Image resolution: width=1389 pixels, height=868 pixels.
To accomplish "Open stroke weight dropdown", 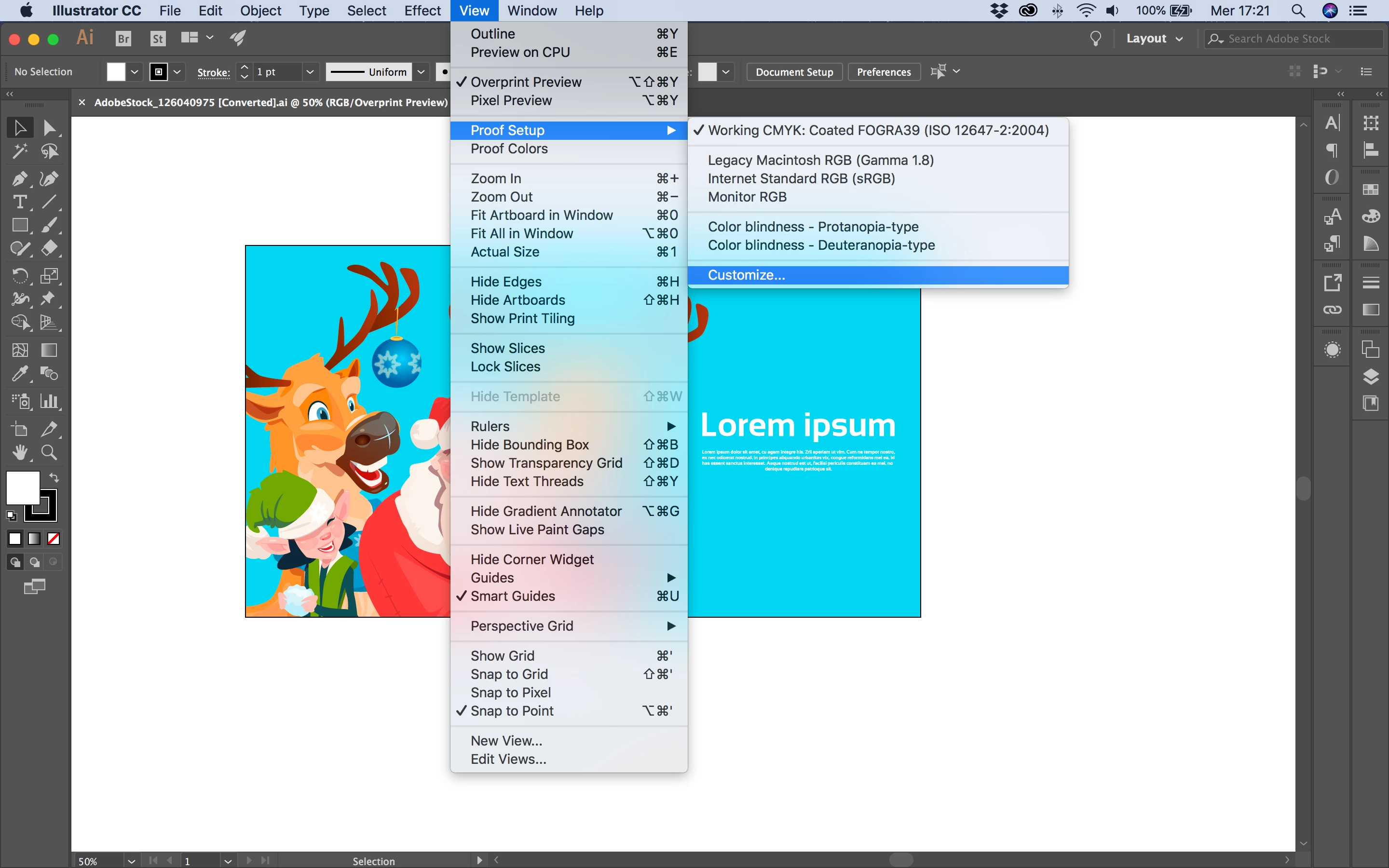I will (x=309, y=72).
